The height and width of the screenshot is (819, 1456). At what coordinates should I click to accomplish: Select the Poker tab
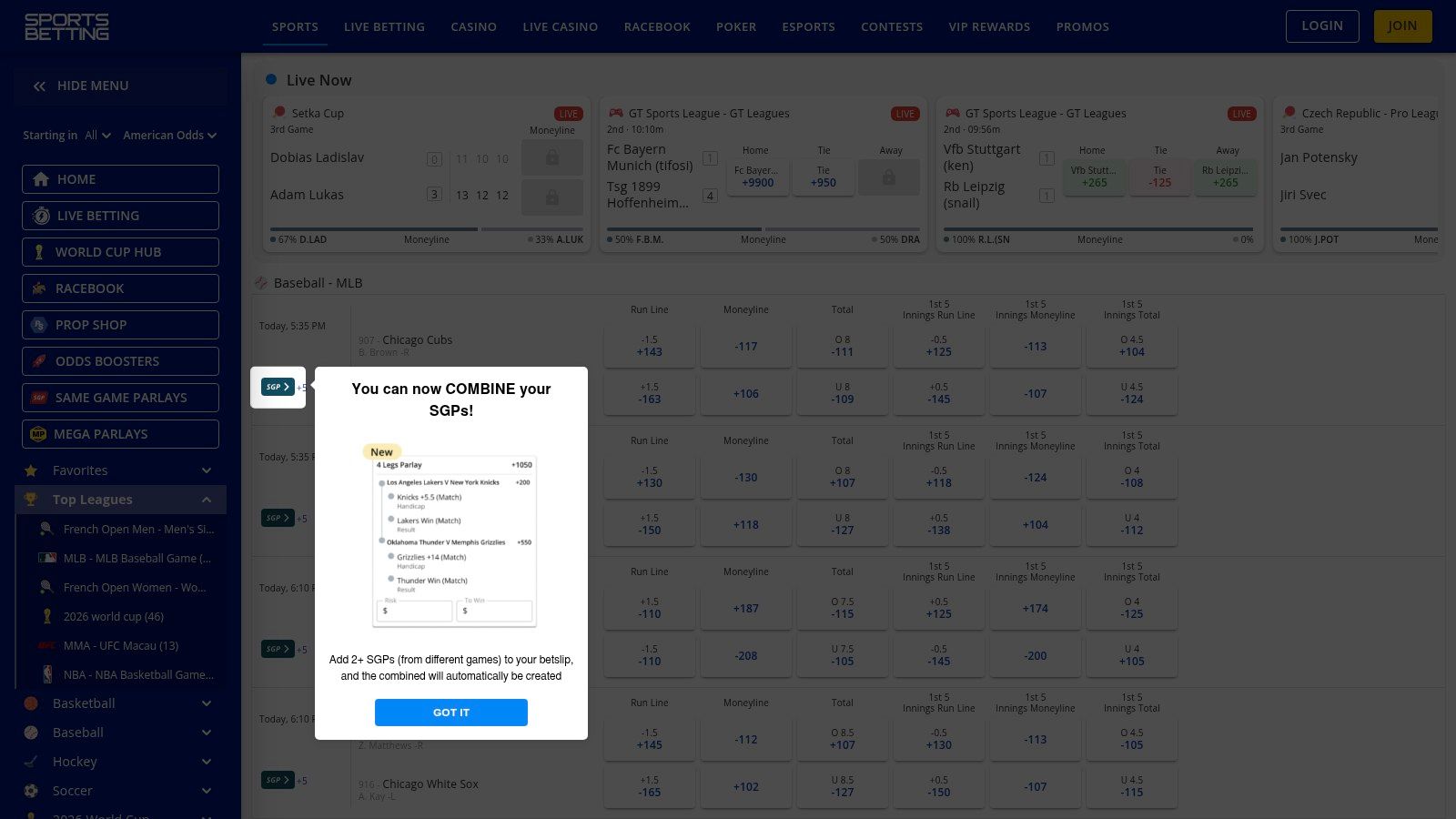(x=736, y=26)
